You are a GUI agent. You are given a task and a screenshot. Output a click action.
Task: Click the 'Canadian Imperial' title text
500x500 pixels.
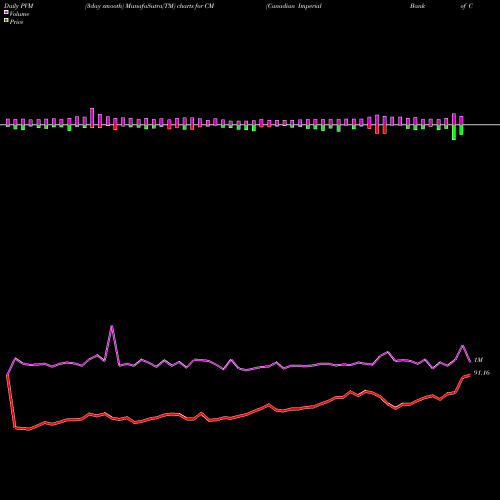click(x=294, y=6)
